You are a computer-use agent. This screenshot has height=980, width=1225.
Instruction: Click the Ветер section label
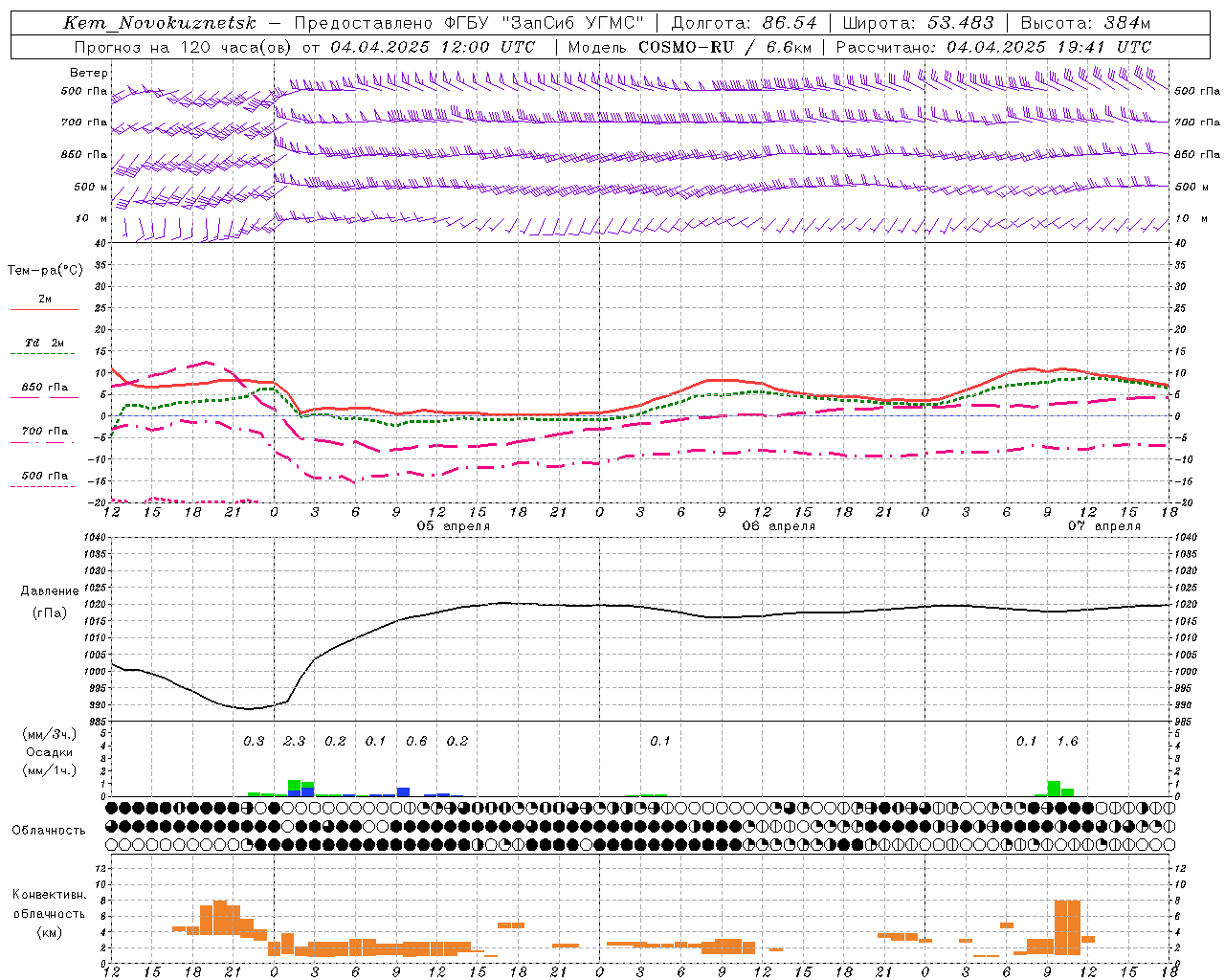[x=89, y=73]
